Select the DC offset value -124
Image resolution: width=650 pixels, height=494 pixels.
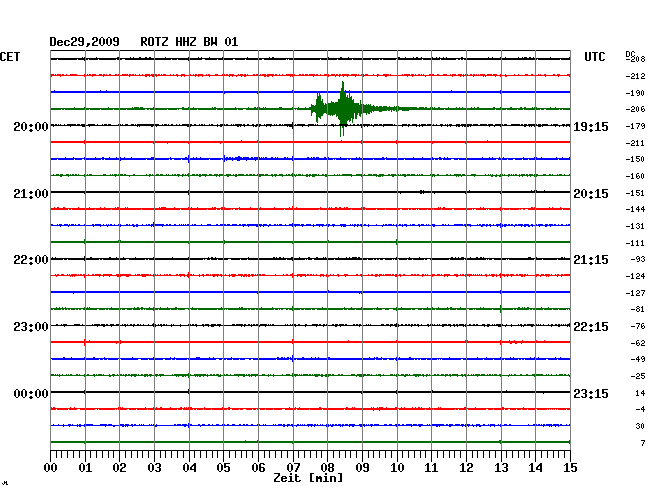(x=635, y=276)
